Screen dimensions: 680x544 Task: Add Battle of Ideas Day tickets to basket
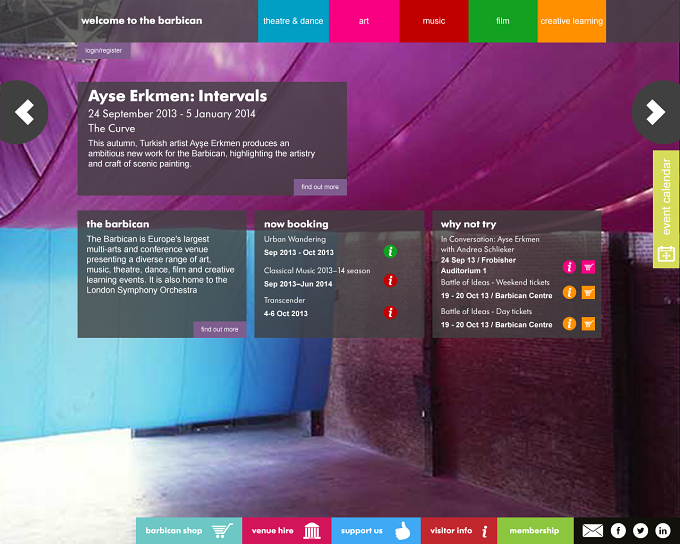(588, 324)
